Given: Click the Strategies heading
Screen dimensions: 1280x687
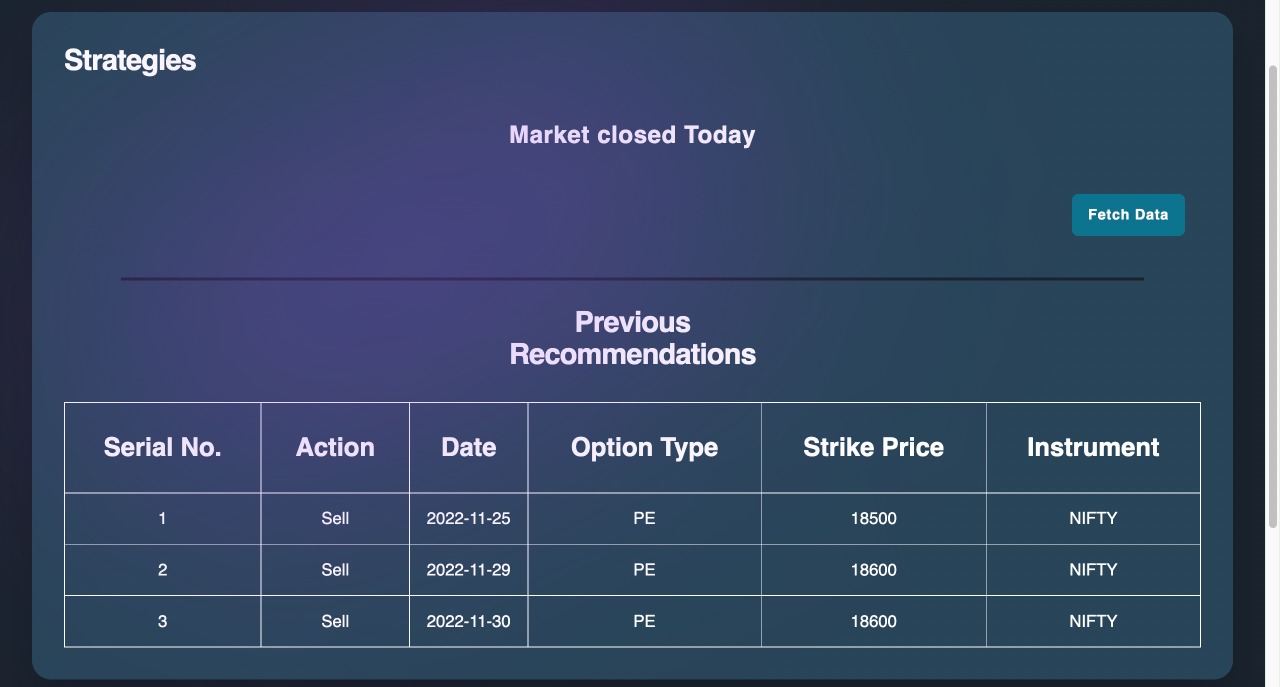Looking at the screenshot, I should pyautogui.click(x=130, y=60).
